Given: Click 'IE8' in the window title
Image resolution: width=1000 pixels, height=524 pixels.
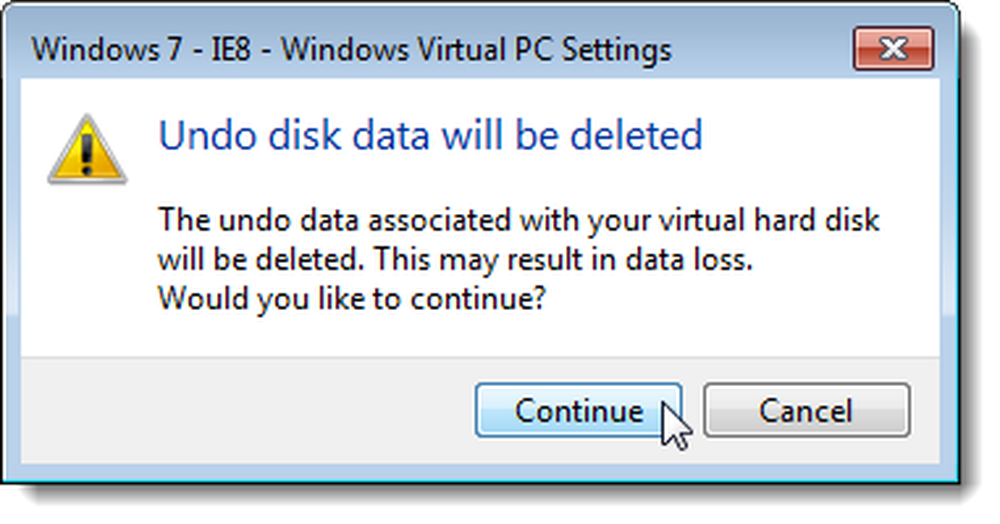Looking at the screenshot, I should [x=231, y=50].
